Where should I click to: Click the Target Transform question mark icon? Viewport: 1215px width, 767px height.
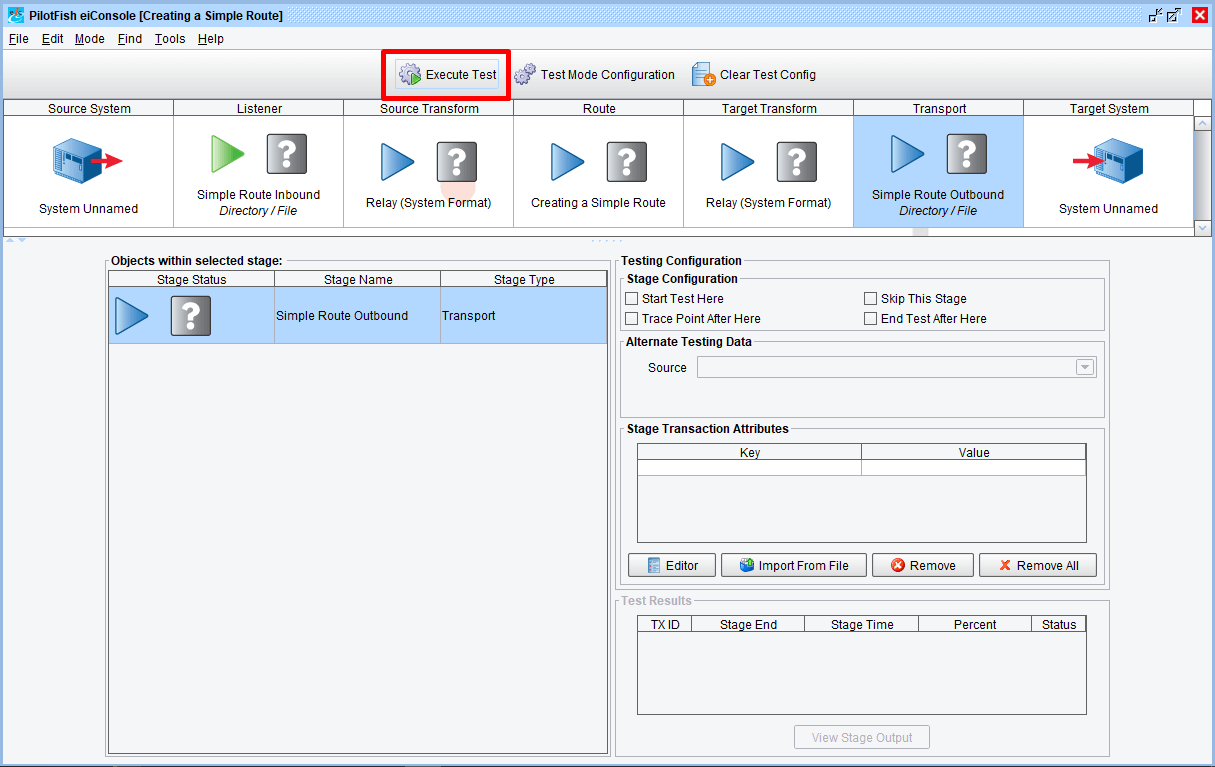pos(796,161)
